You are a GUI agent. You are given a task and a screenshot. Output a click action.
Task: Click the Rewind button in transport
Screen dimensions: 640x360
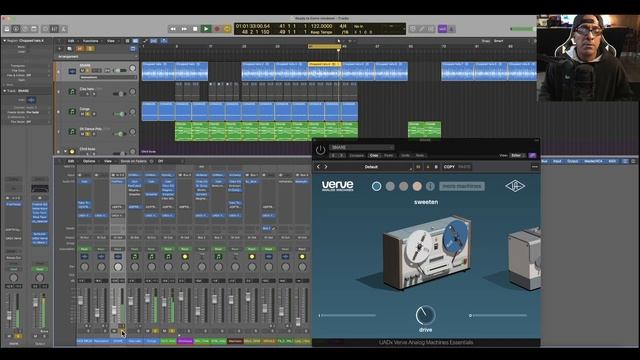(x=173, y=29)
